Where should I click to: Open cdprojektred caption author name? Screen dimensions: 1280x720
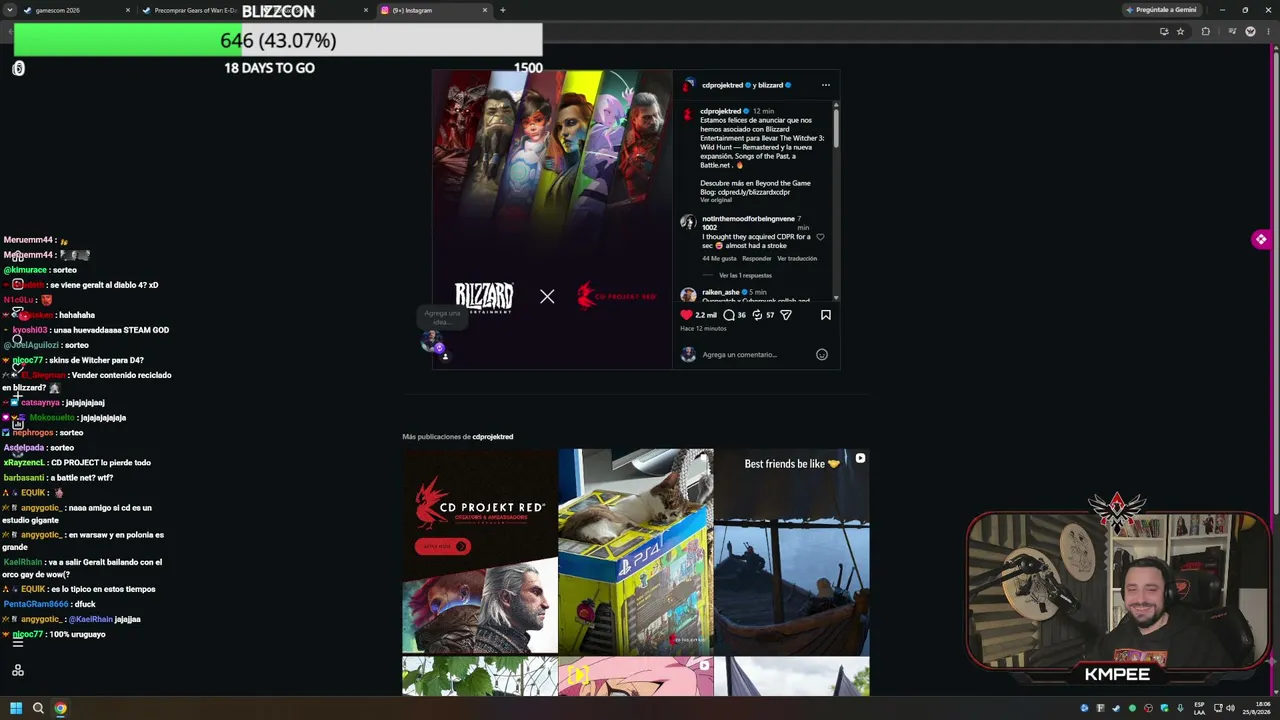[x=720, y=111]
